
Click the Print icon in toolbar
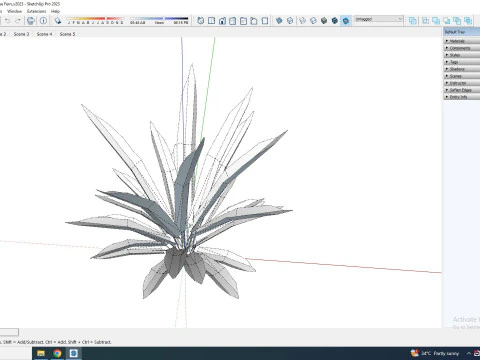(x=31, y=21)
